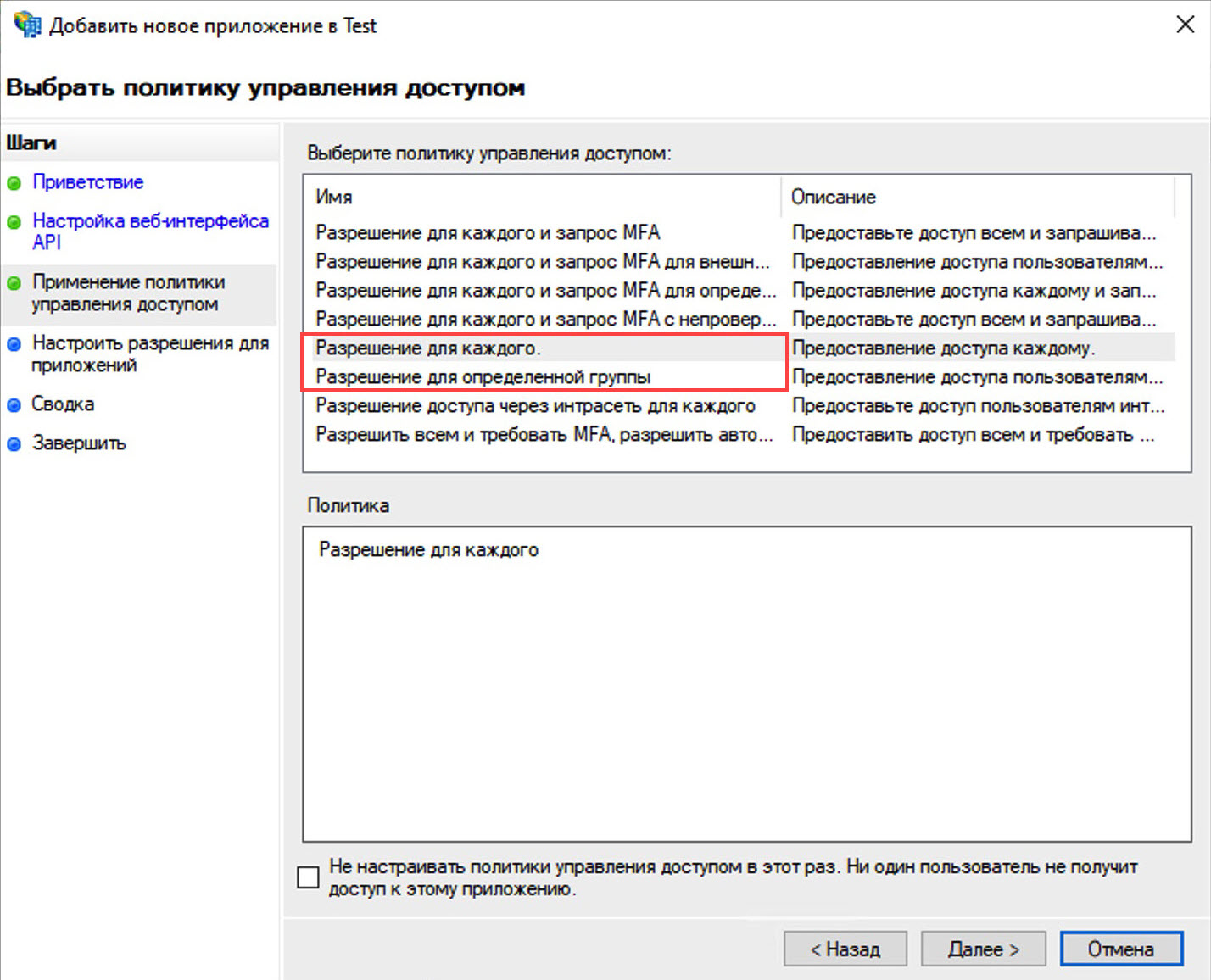The width and height of the screenshot is (1211, 980).
Task: Select 'Разрешение доступа через интрасеть для каждого'
Action: pyautogui.click(x=535, y=406)
